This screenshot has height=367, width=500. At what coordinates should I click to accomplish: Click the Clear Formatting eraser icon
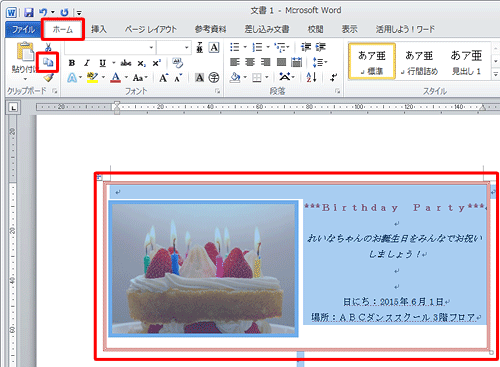coord(178,62)
